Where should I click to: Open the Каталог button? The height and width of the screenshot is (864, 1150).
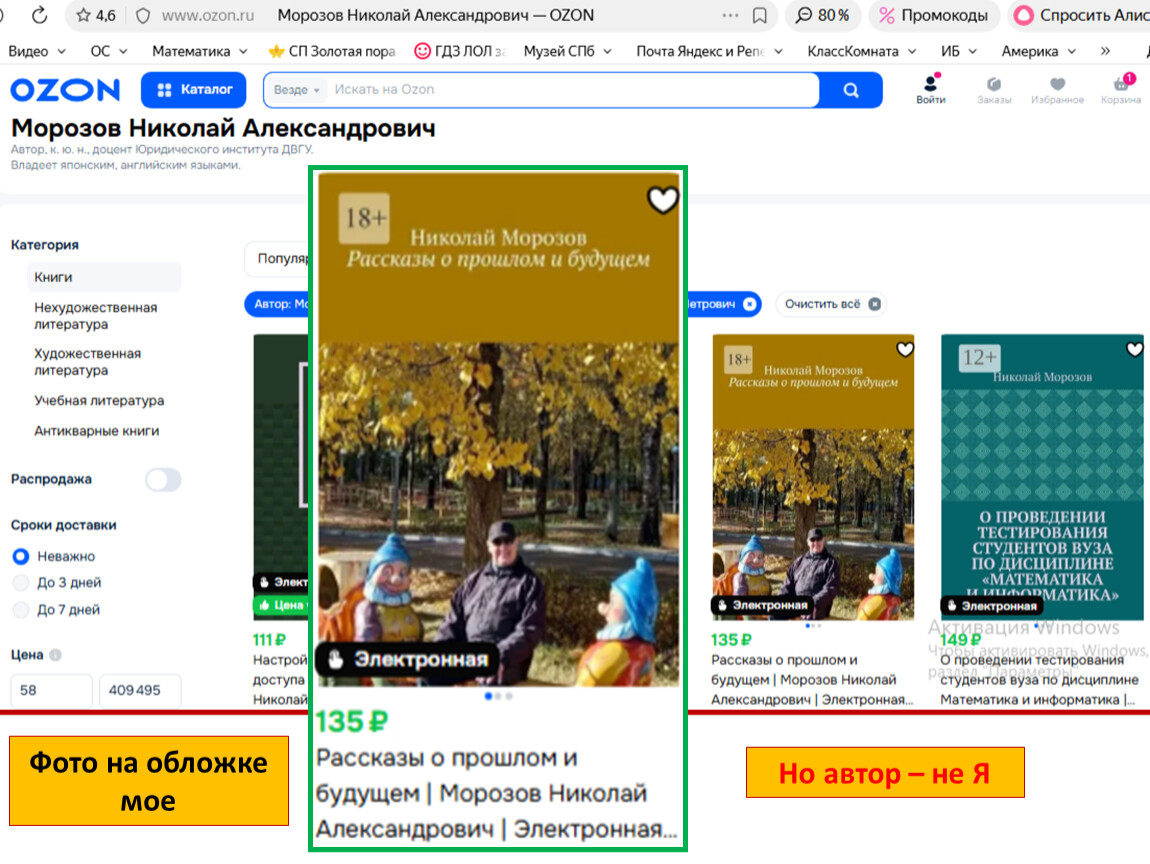click(x=194, y=90)
